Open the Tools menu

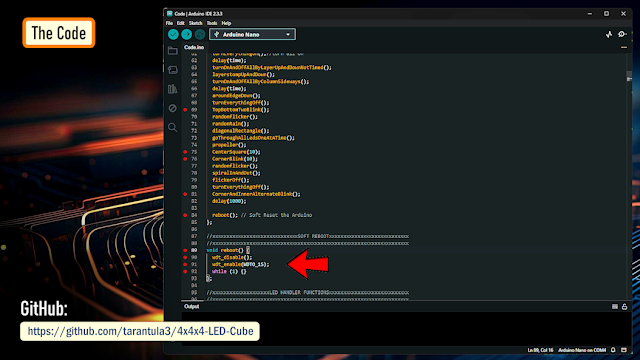[211, 23]
